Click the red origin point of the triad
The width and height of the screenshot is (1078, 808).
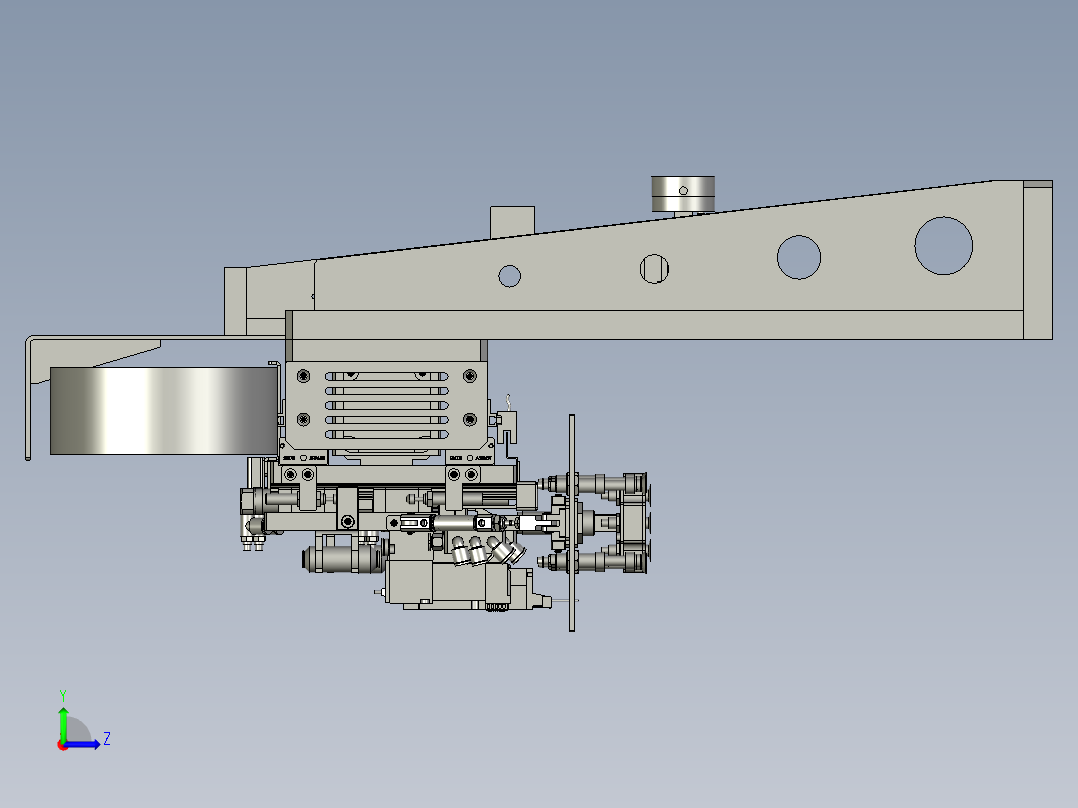tap(63, 746)
